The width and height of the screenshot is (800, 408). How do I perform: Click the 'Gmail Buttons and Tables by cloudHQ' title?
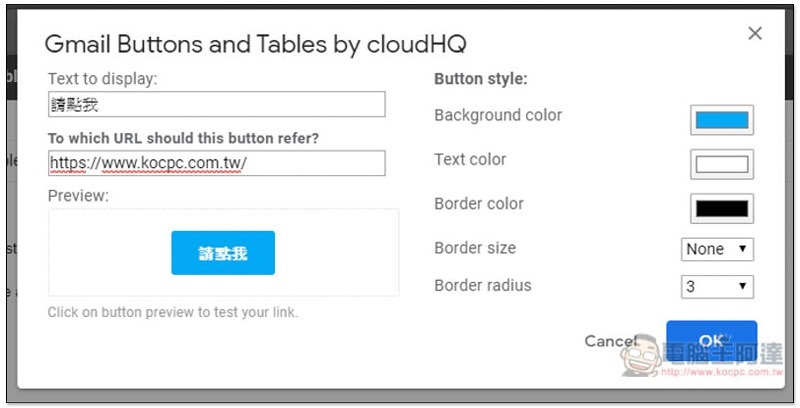(256, 44)
